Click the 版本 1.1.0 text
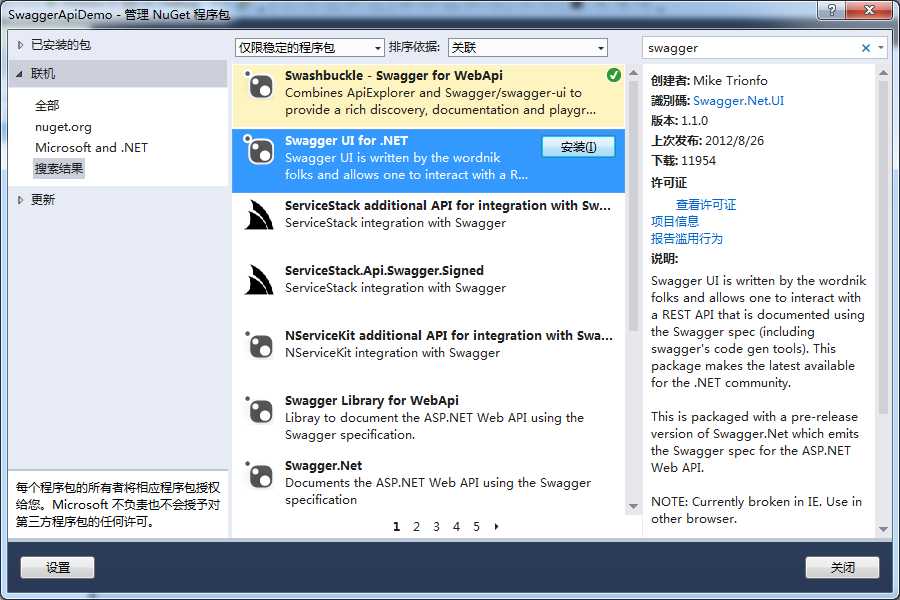Screen dimensions: 900x600 [x=680, y=121]
